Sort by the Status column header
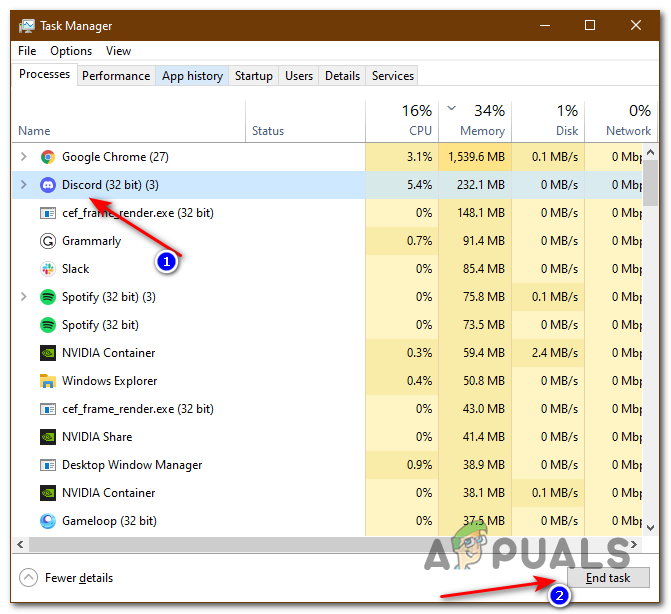 tap(306, 122)
